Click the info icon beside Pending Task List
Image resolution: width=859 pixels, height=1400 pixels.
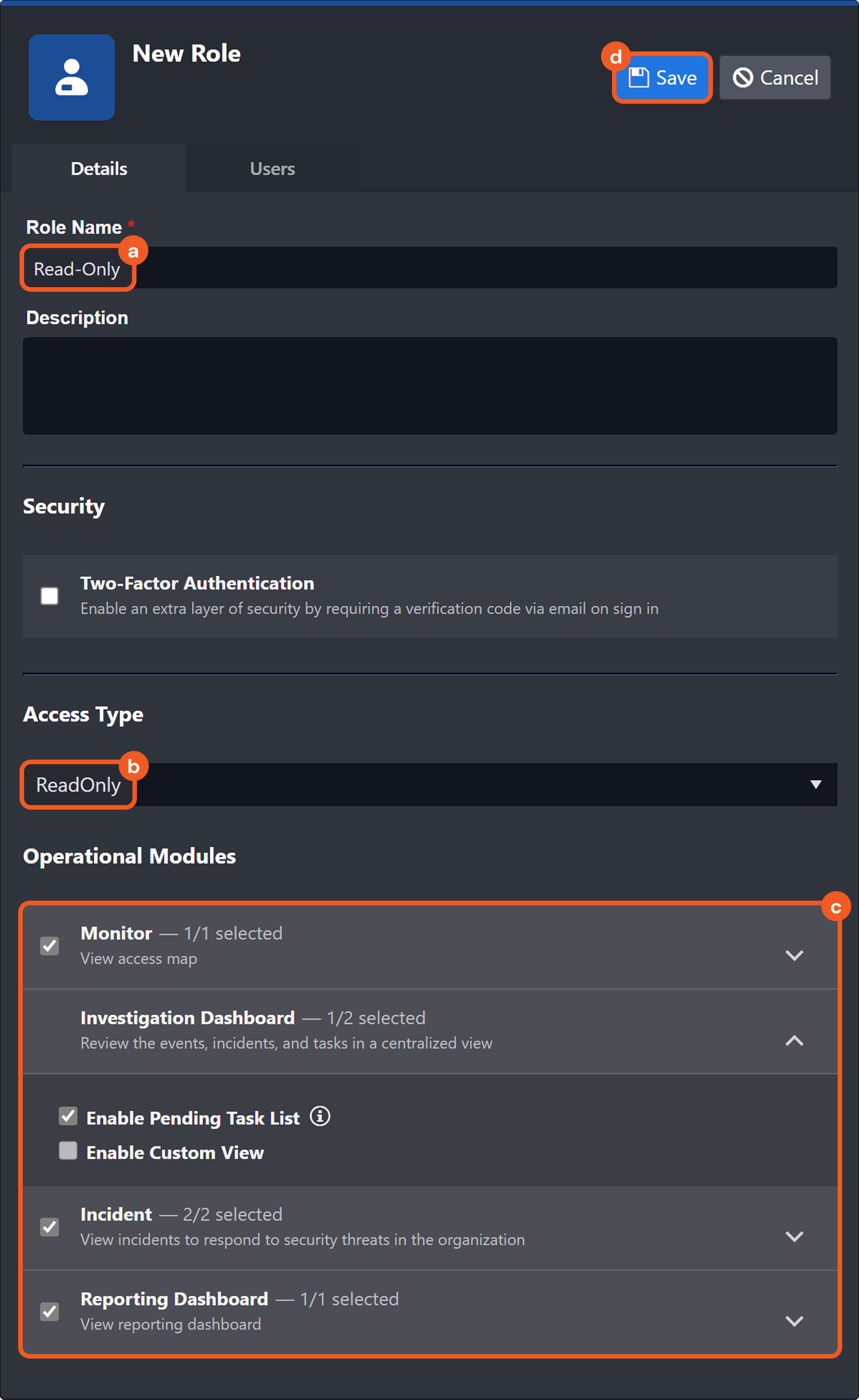320,1116
